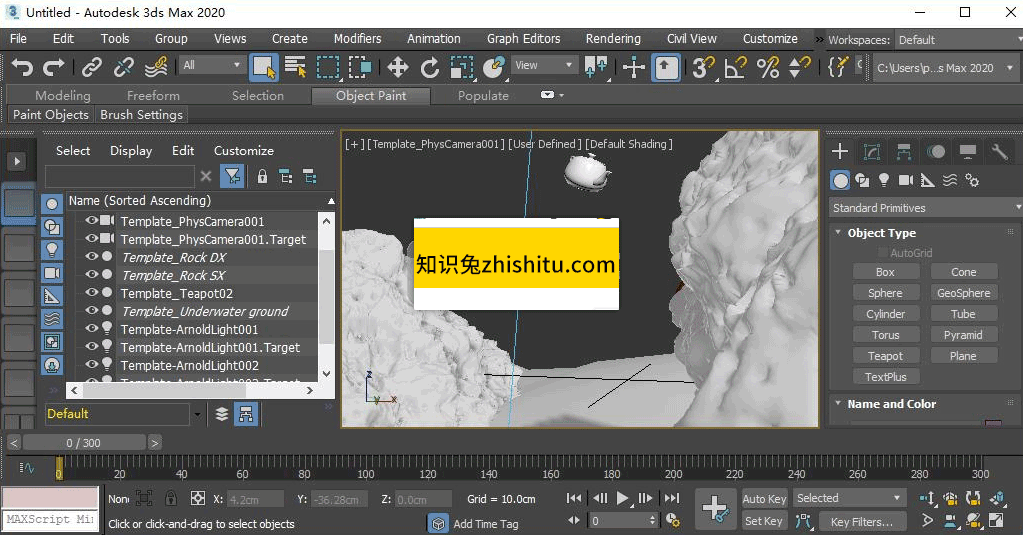
Task: Open the Modifiers menu
Action: pos(357,38)
